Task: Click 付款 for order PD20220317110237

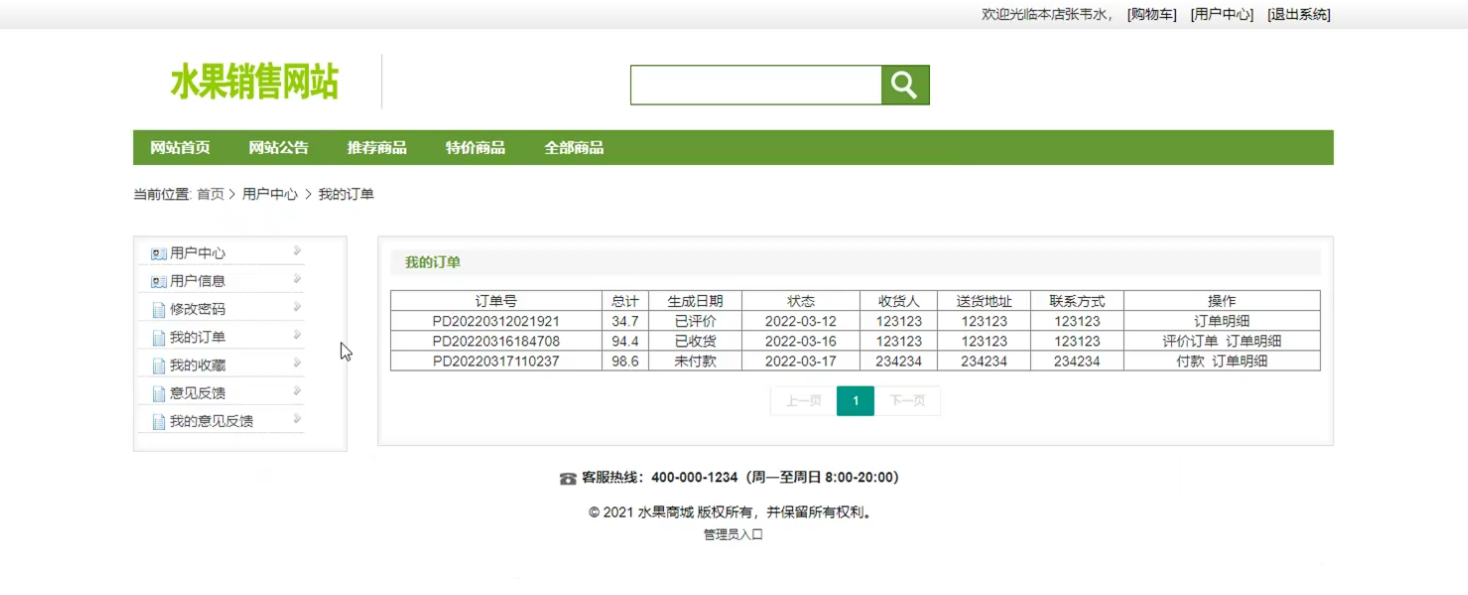Action: click(x=1190, y=362)
